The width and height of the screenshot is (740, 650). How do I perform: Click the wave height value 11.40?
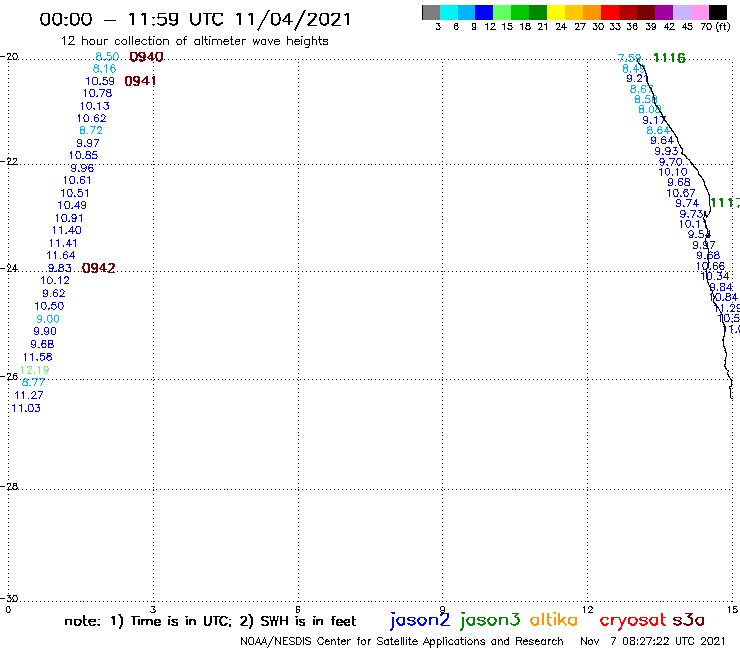pos(67,230)
